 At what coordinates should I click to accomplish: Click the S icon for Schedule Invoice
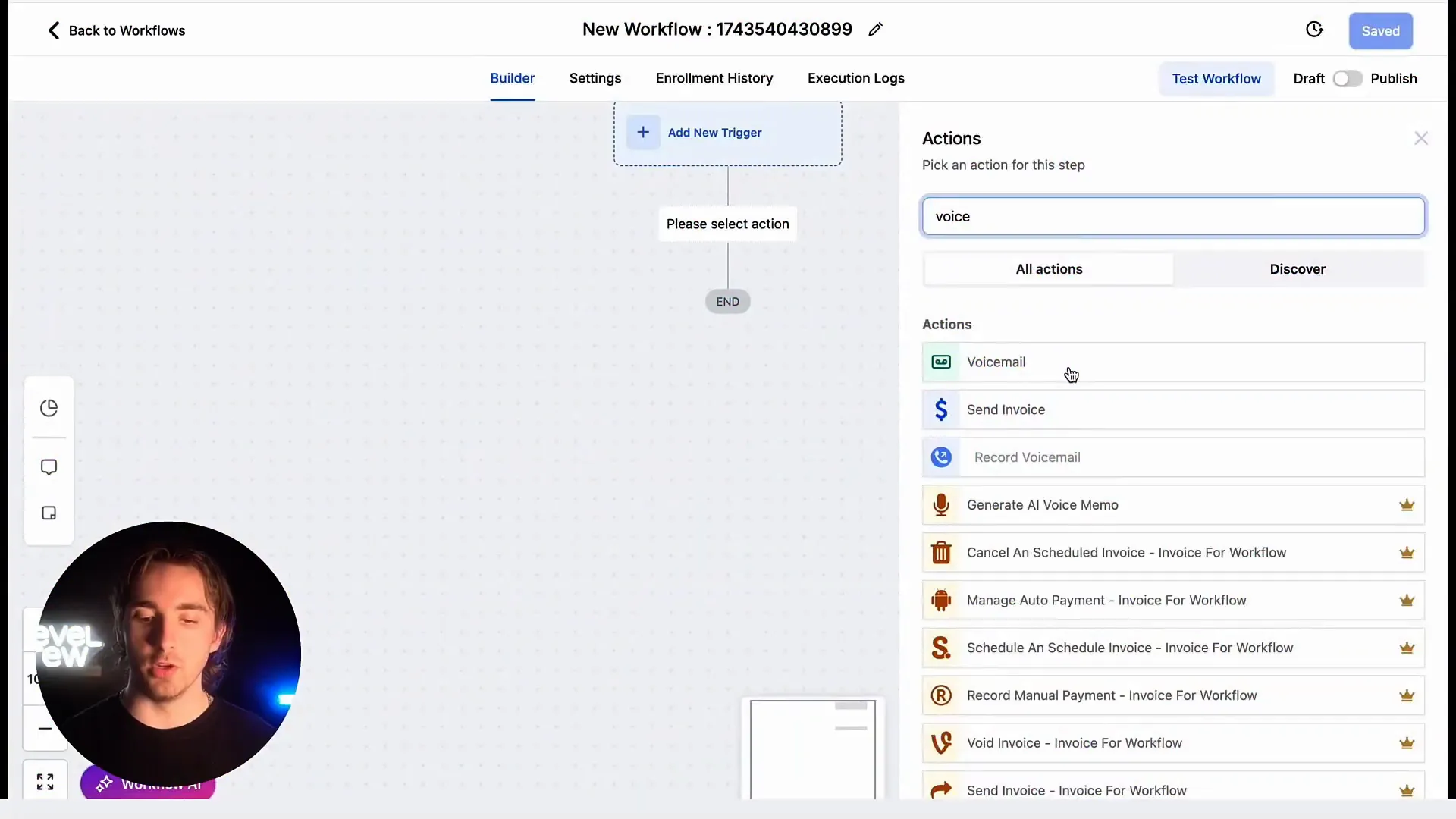coord(941,648)
